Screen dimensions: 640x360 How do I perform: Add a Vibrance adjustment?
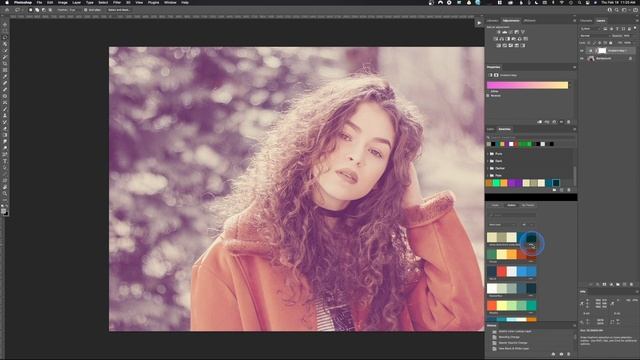pyautogui.click(x=523, y=32)
